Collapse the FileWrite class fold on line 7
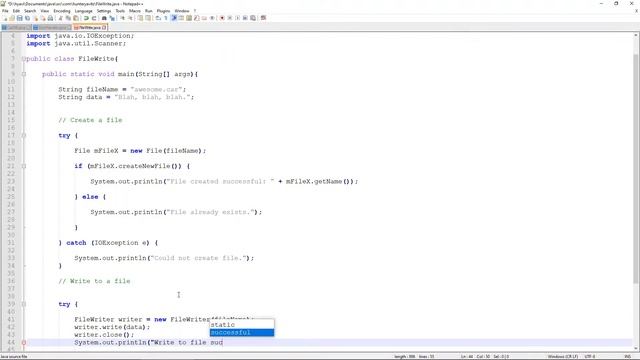Image resolution: width=640 pixels, height=360 pixels. coord(24,59)
